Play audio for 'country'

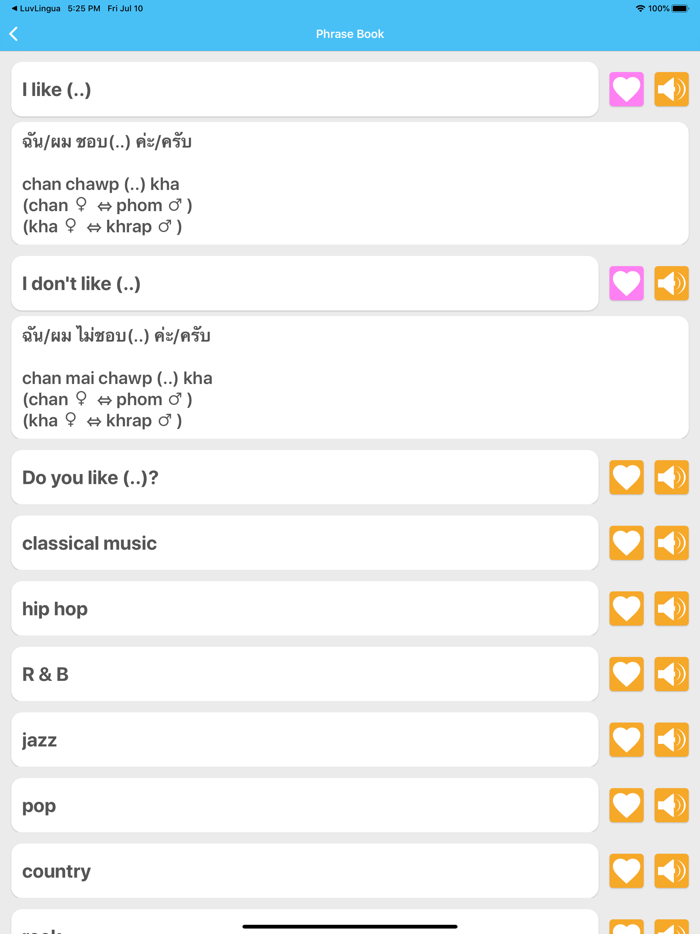671,870
